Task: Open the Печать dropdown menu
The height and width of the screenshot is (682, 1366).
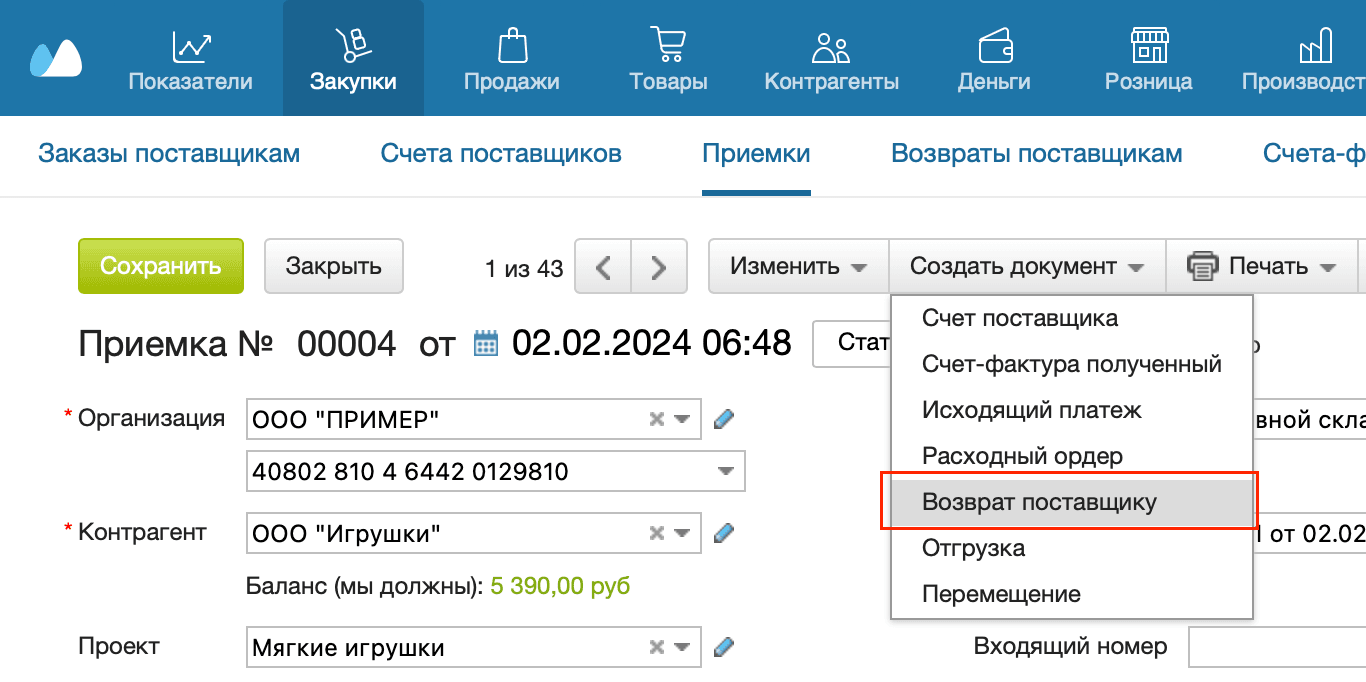Action: (x=1262, y=266)
